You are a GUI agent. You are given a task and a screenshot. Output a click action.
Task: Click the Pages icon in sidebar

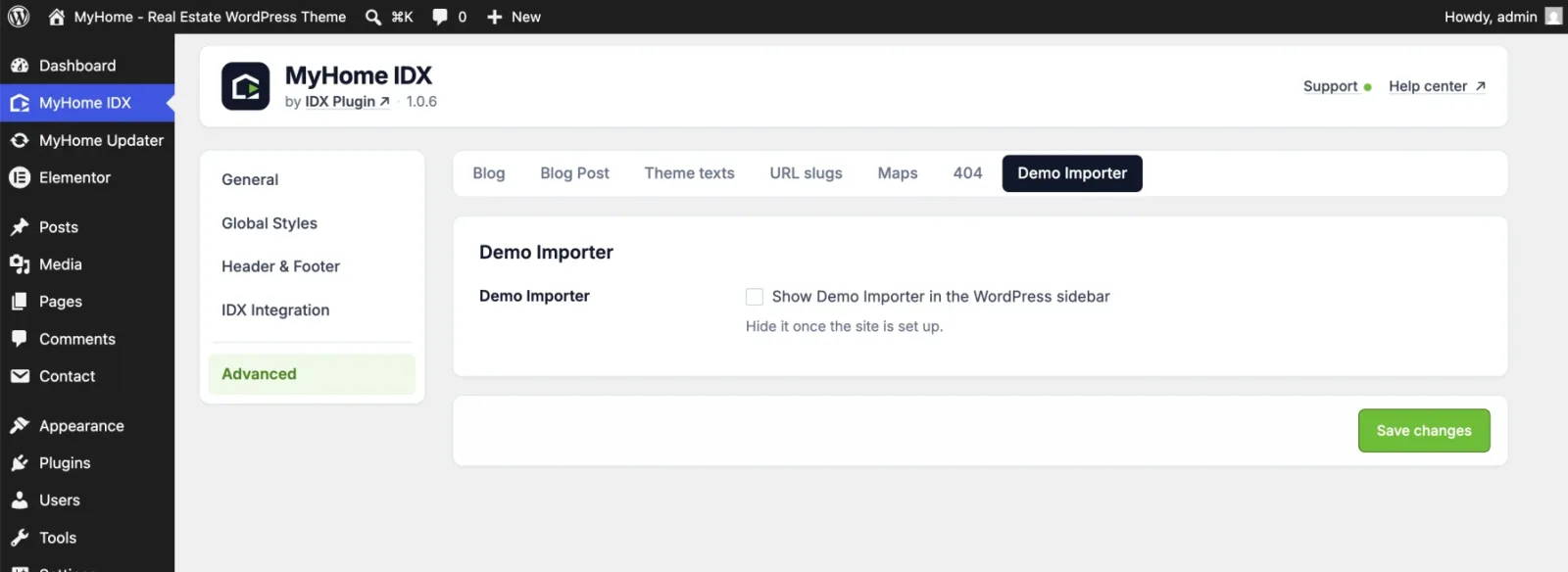tap(20, 302)
